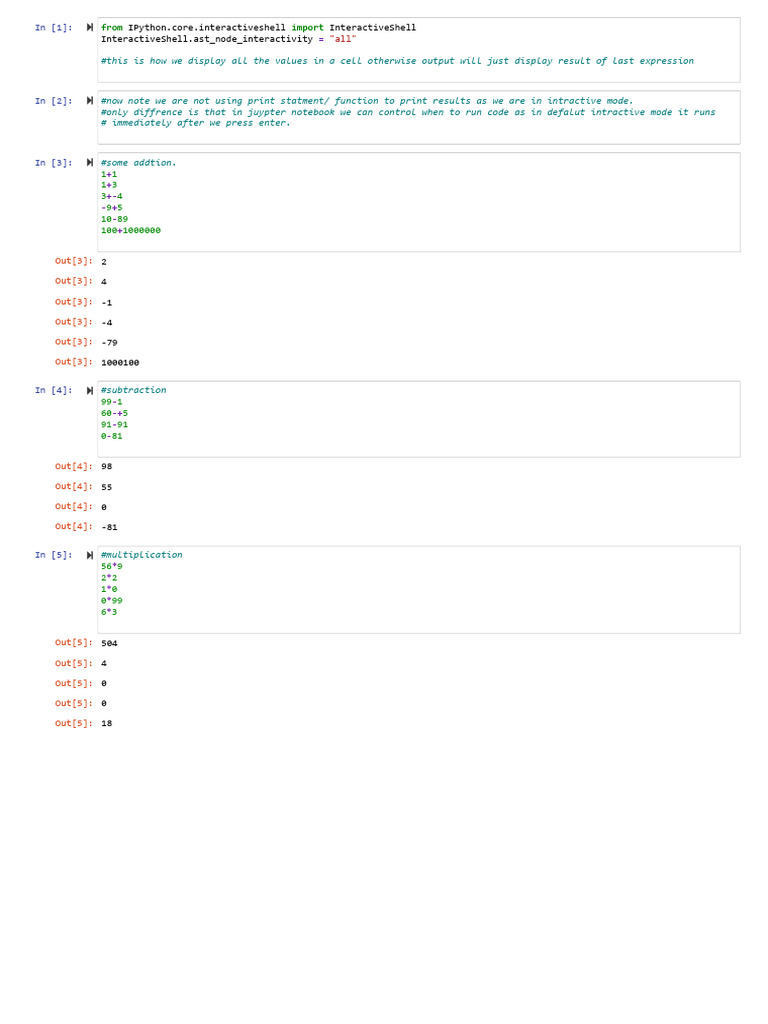Click the '"all"' string in cell one

343,39
